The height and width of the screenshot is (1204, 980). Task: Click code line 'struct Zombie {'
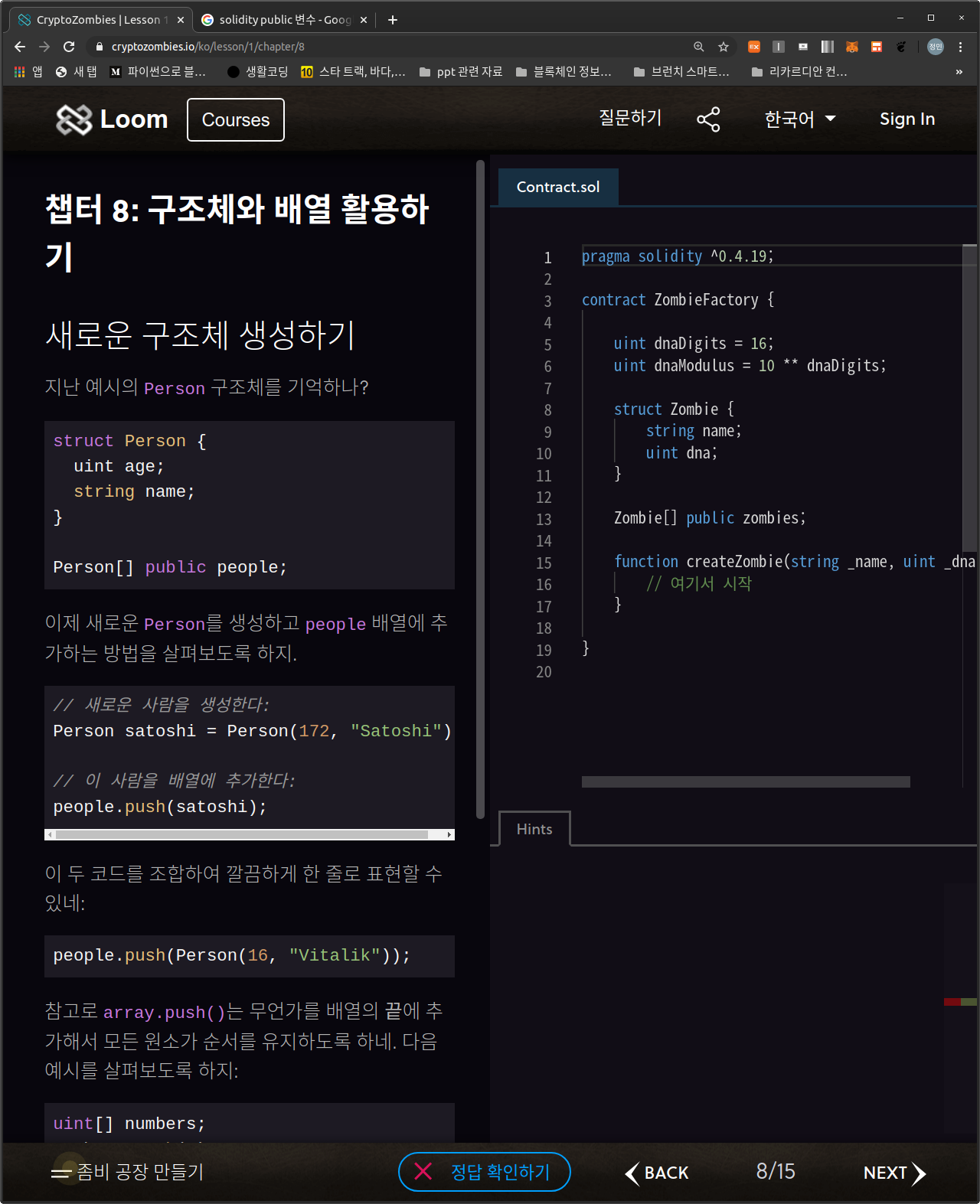click(x=674, y=409)
